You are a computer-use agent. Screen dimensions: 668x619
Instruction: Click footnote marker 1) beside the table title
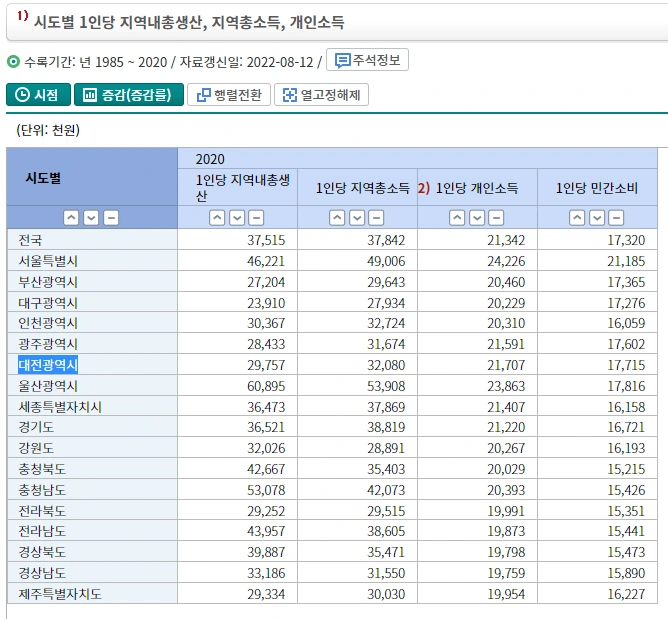(x=23, y=16)
